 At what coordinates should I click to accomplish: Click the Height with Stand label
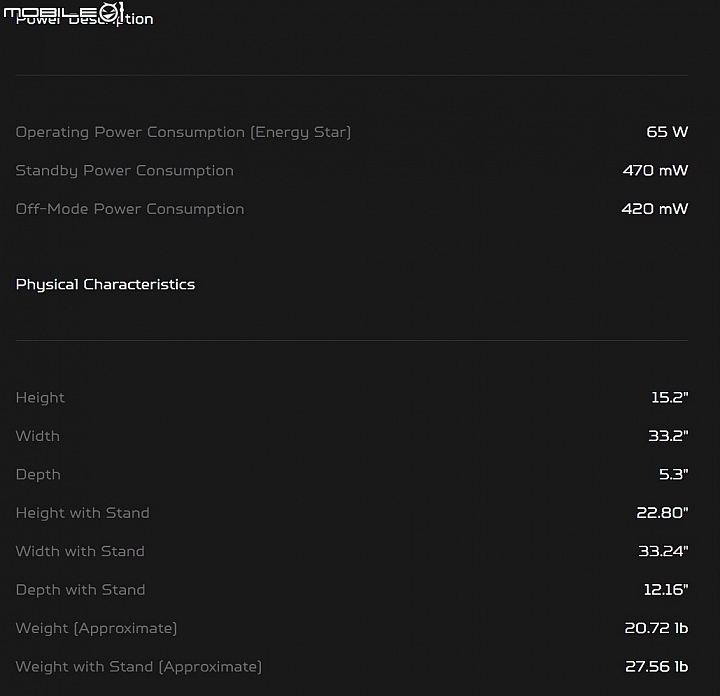[x=83, y=513]
